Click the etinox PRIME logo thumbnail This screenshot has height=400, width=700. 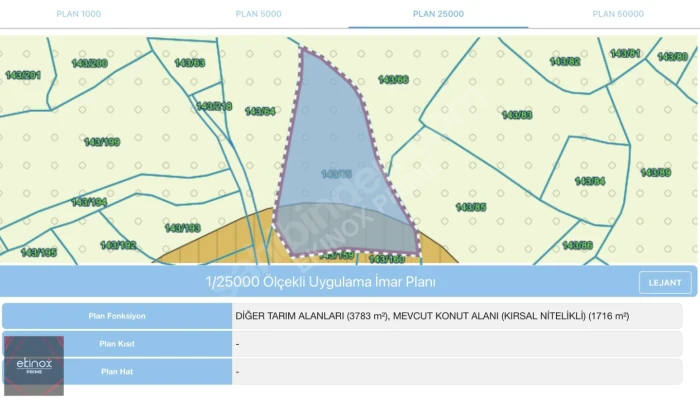[x=34, y=366]
